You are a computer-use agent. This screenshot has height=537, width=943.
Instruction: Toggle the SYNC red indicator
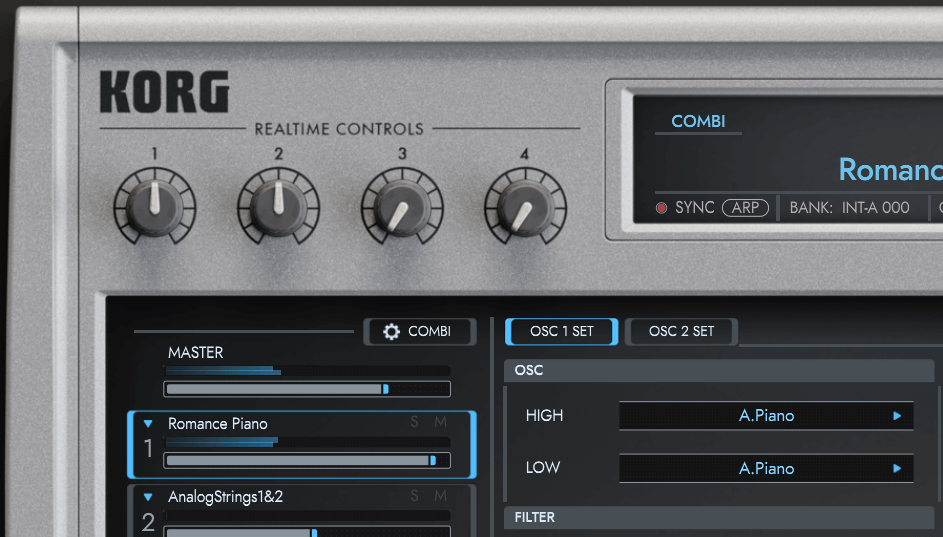click(661, 208)
